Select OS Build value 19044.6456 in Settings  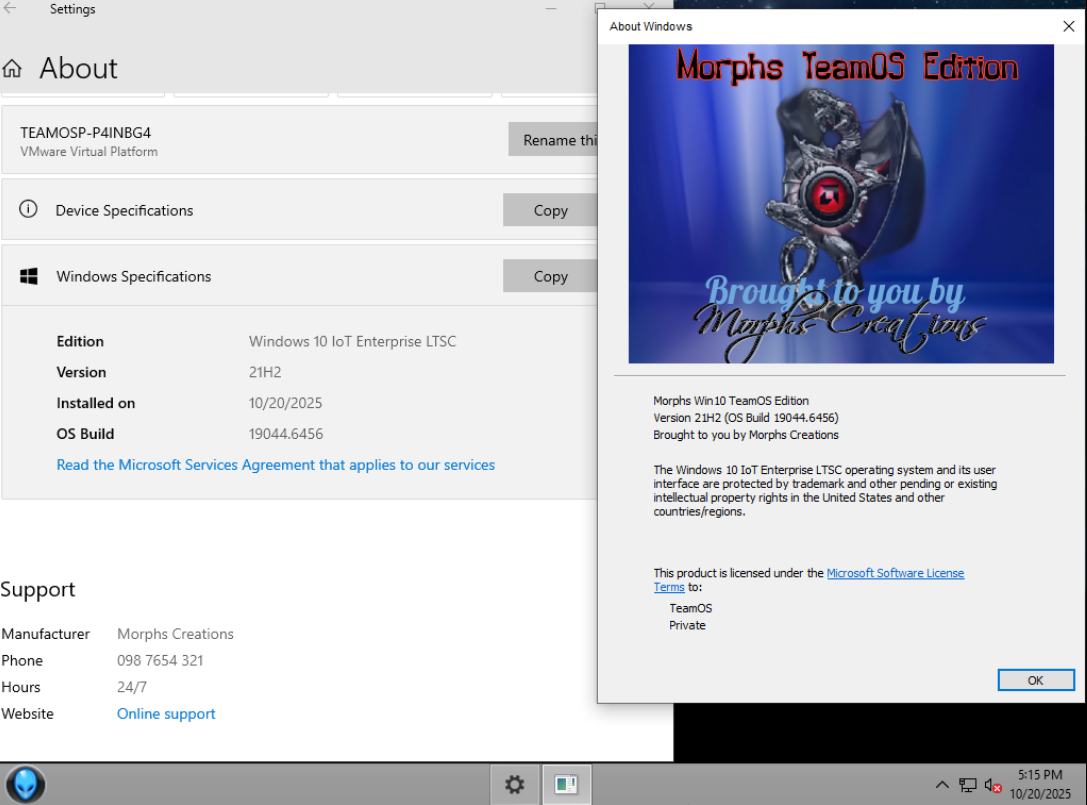286,434
